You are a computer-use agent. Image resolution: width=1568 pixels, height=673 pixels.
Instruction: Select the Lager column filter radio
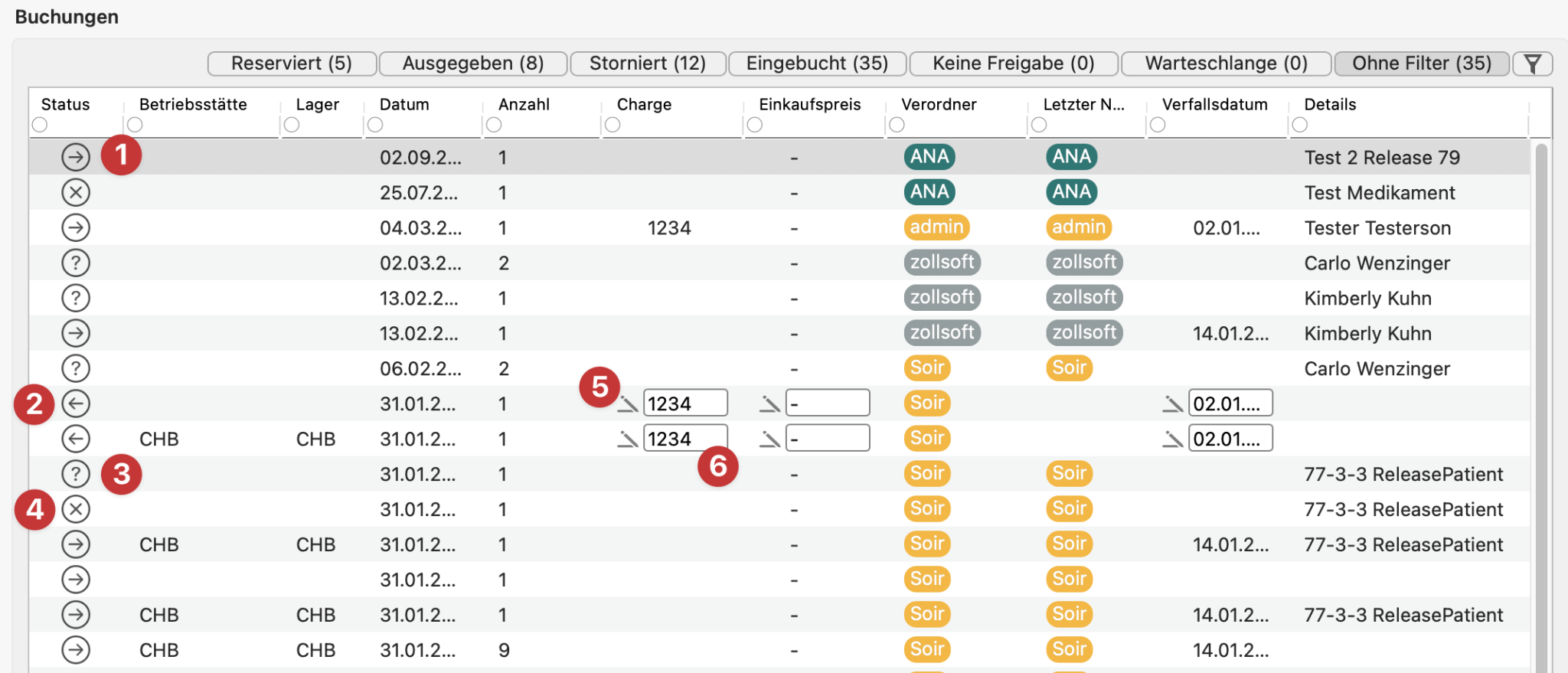pos(292,125)
